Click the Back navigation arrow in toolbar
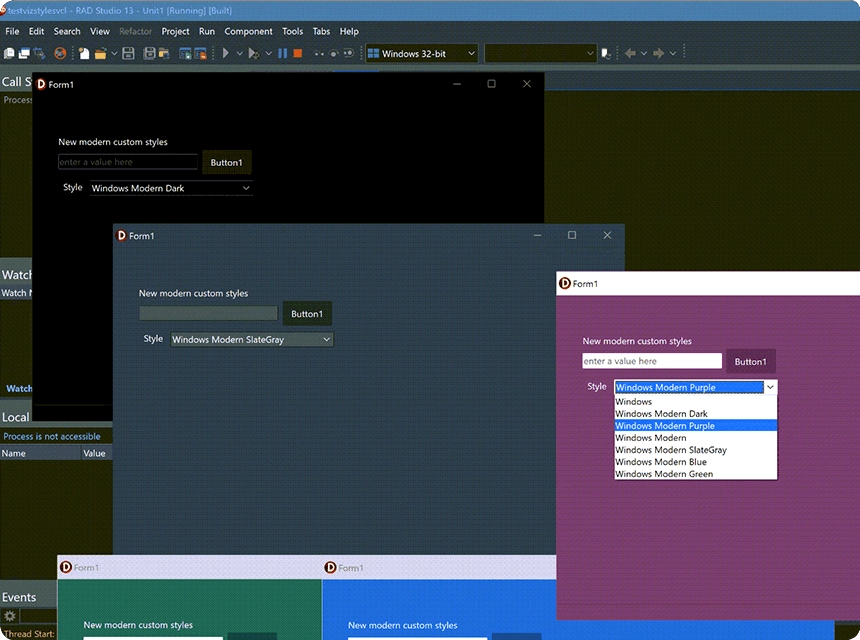Viewport: 860px width, 640px height. tap(630, 53)
